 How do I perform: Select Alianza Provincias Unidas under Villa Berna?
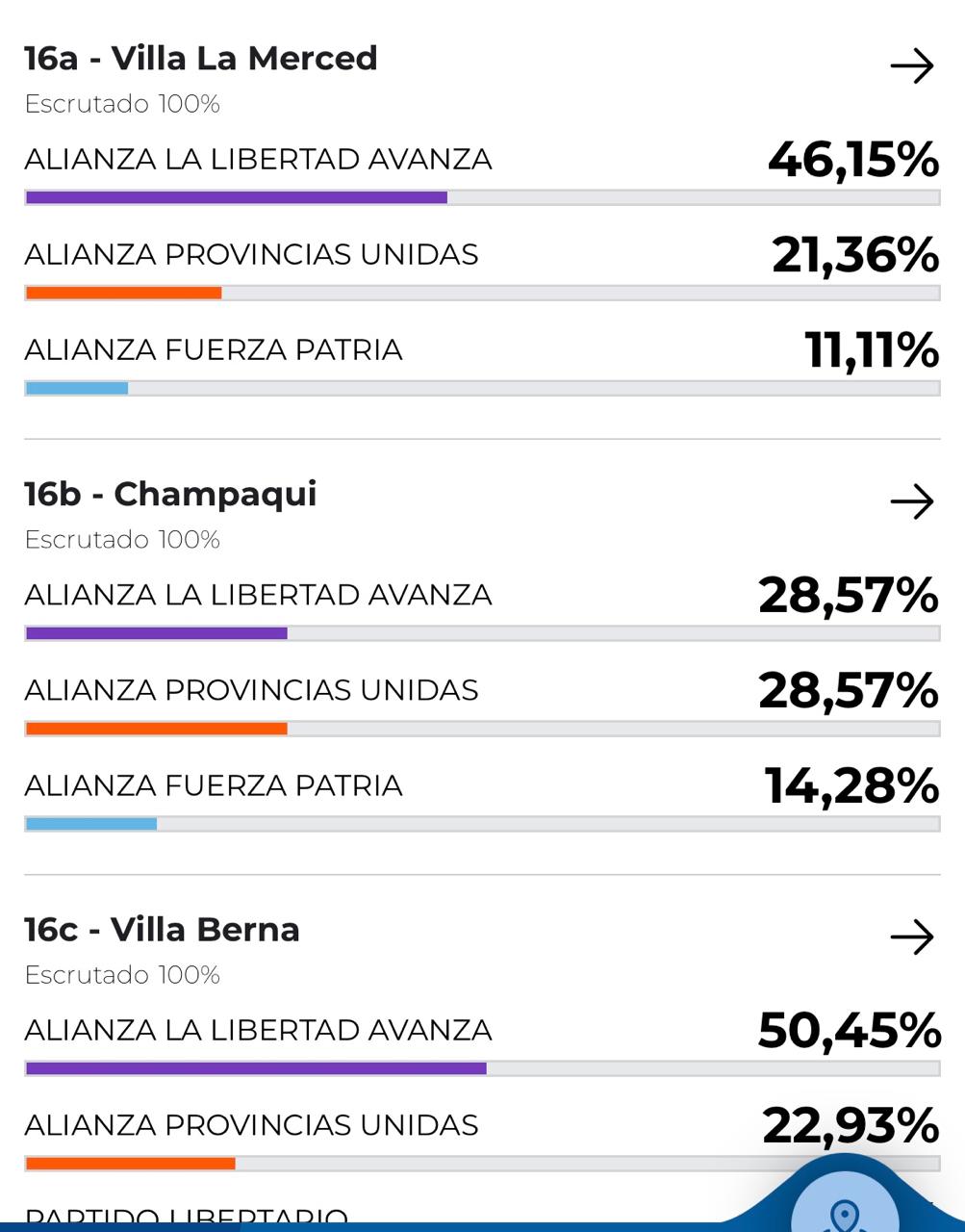point(251,1125)
